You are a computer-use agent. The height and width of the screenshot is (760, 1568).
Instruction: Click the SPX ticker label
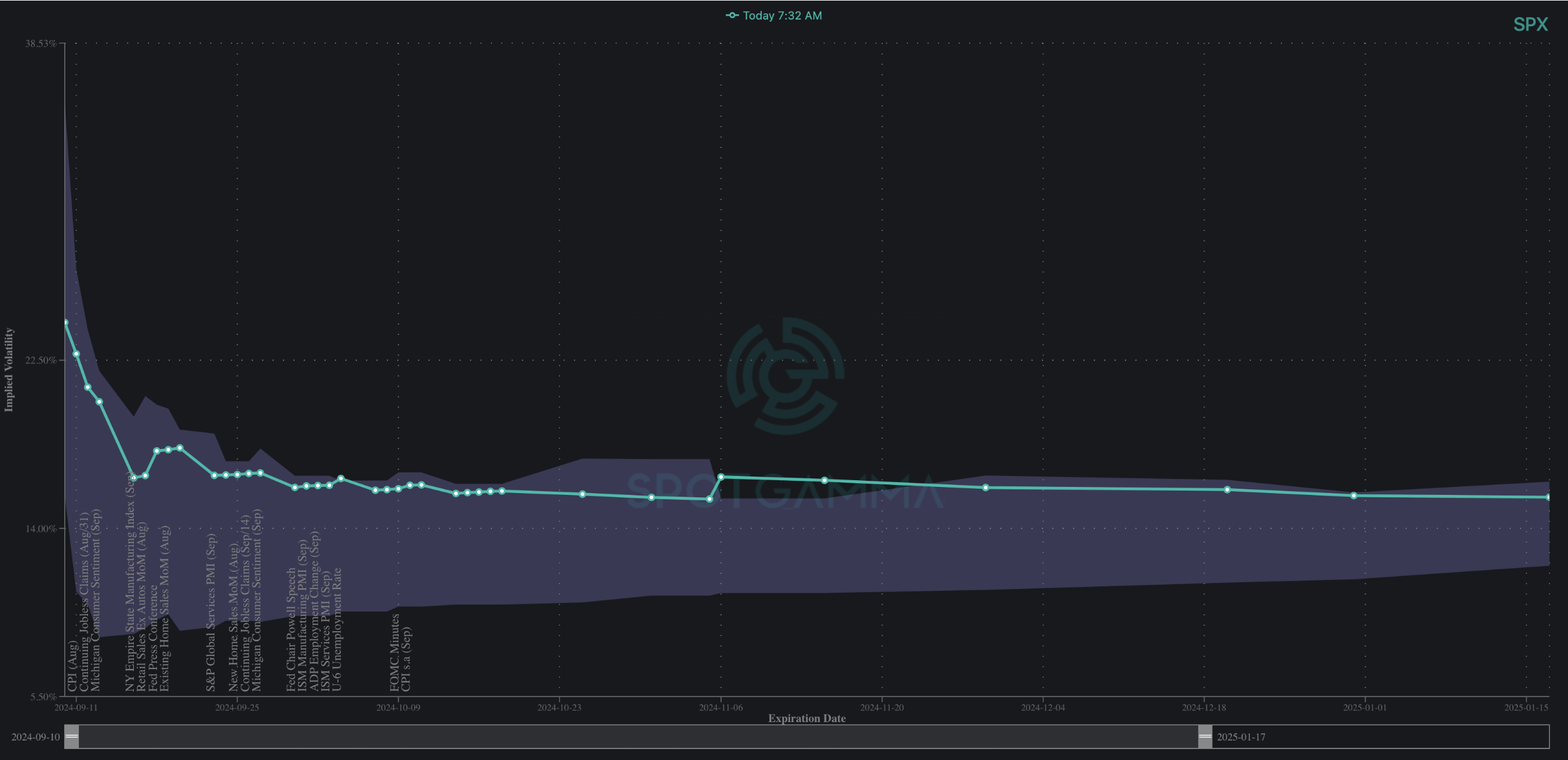click(1530, 24)
